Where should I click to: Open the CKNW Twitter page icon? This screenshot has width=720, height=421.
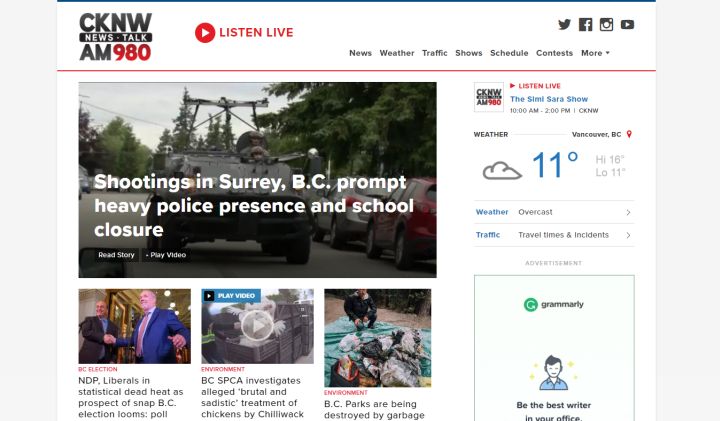coord(564,25)
